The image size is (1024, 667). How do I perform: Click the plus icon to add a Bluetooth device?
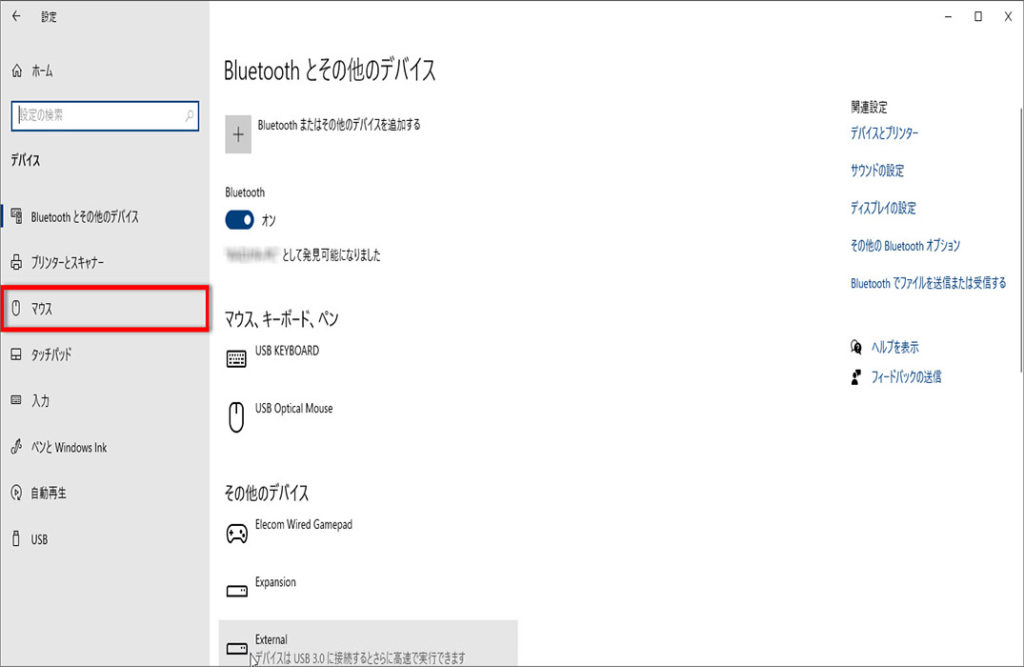click(238, 134)
